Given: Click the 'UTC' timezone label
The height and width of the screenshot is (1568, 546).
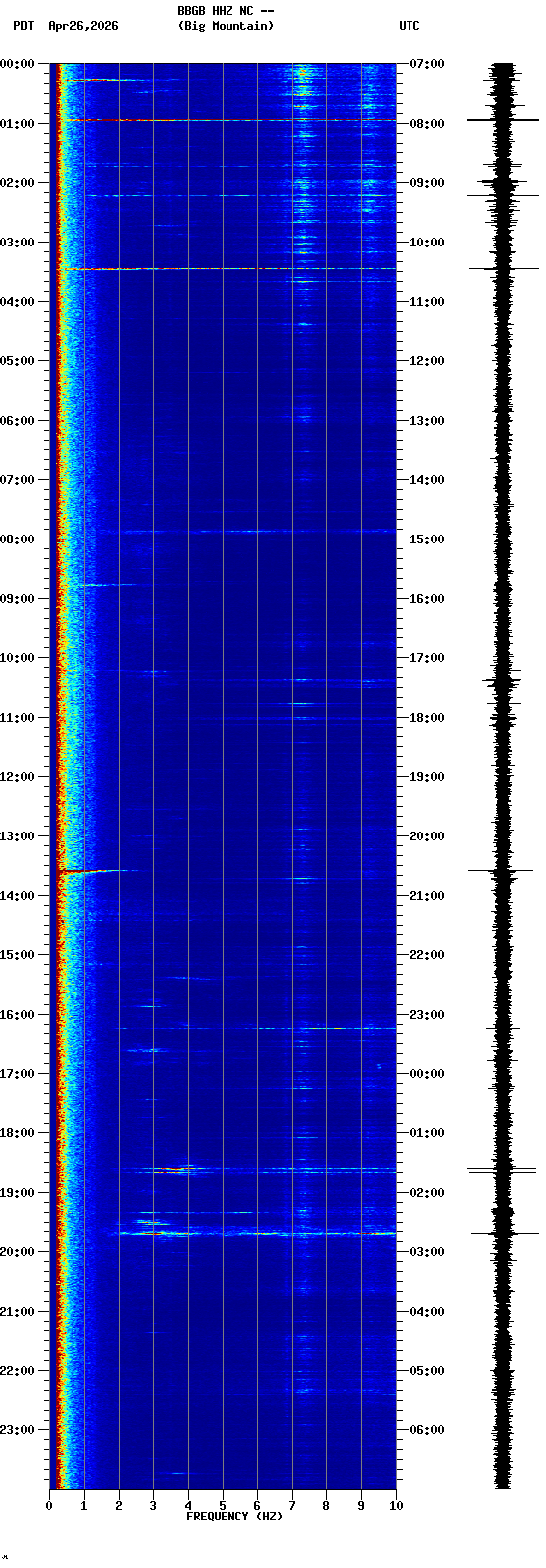Looking at the screenshot, I should [x=409, y=26].
